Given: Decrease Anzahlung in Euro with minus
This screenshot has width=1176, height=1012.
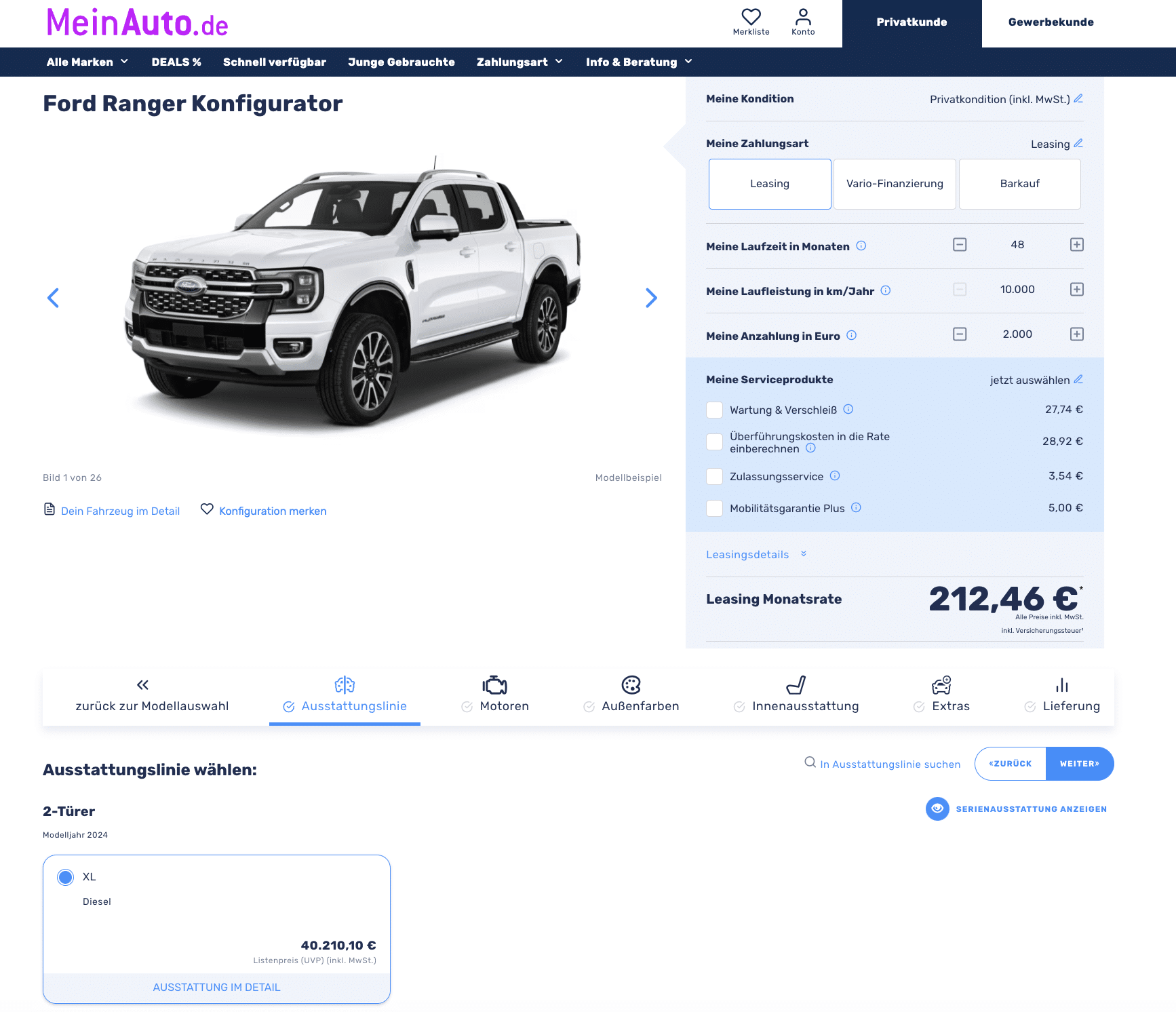Looking at the screenshot, I should coord(960,334).
